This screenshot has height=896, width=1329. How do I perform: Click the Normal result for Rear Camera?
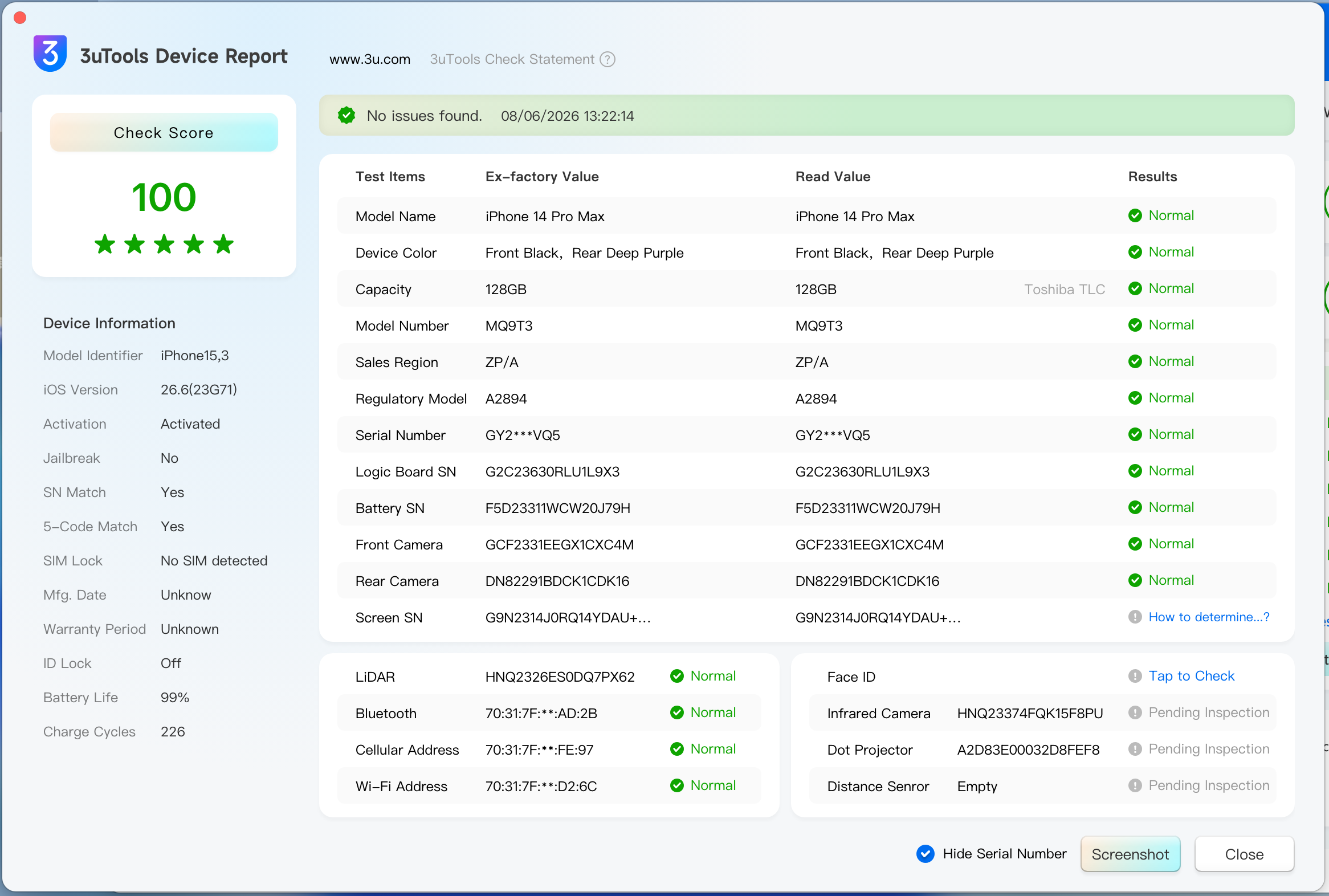point(1171,580)
